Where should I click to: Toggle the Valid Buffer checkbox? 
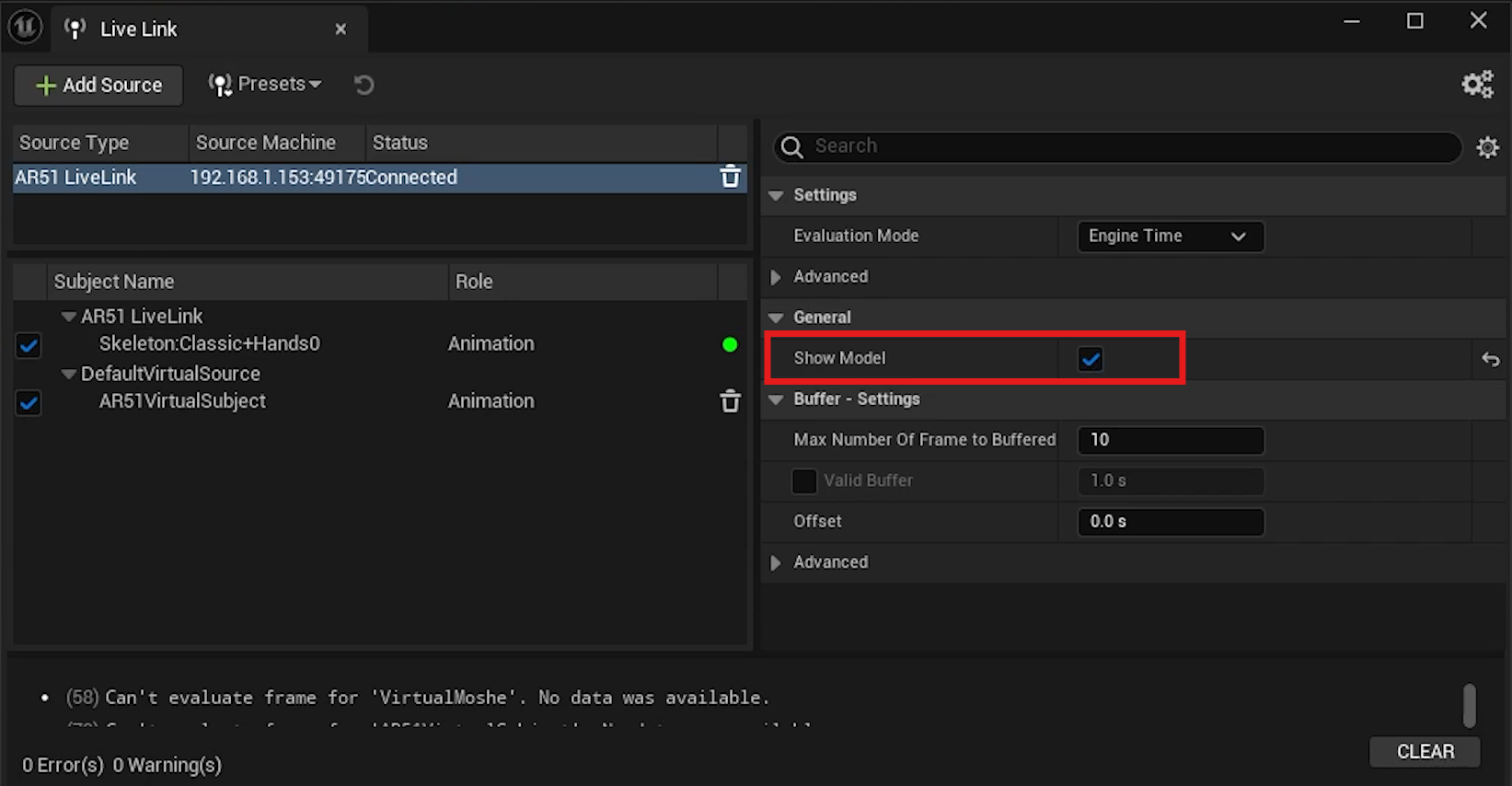click(x=803, y=480)
